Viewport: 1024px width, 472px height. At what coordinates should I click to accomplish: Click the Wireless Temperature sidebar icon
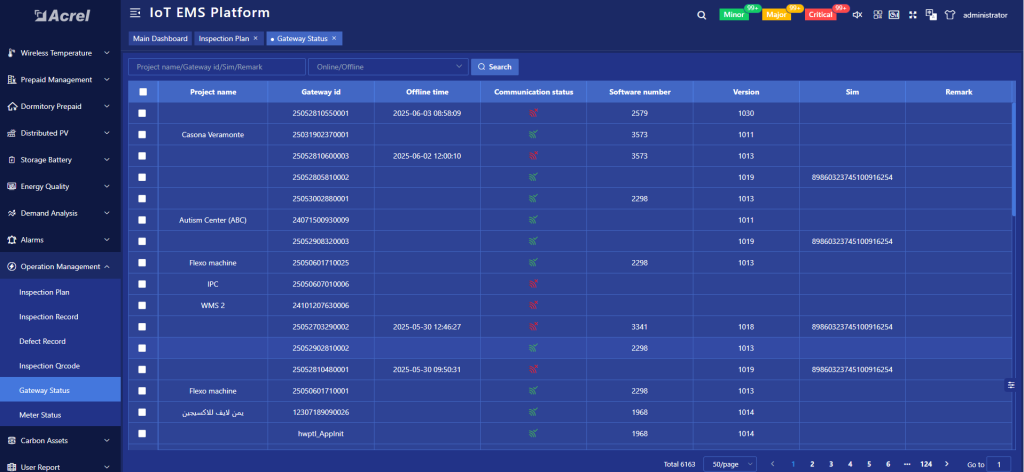11,53
